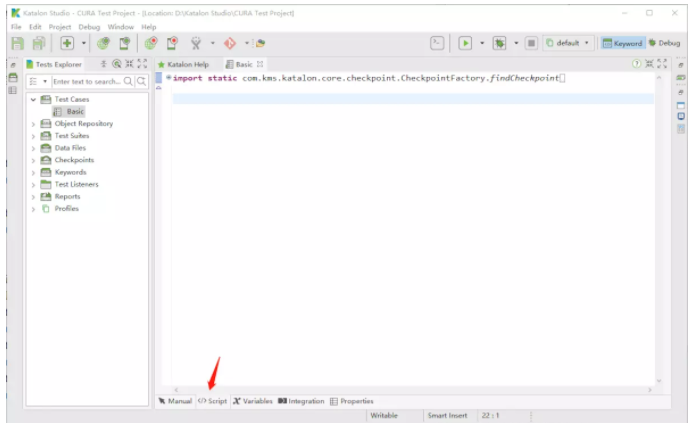Select the Tests Explorer panel tab
The height and width of the screenshot is (431, 697).
click(x=54, y=64)
